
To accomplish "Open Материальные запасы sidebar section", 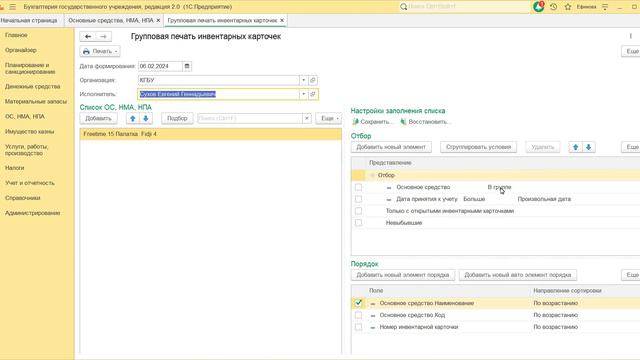I will click(36, 101).
